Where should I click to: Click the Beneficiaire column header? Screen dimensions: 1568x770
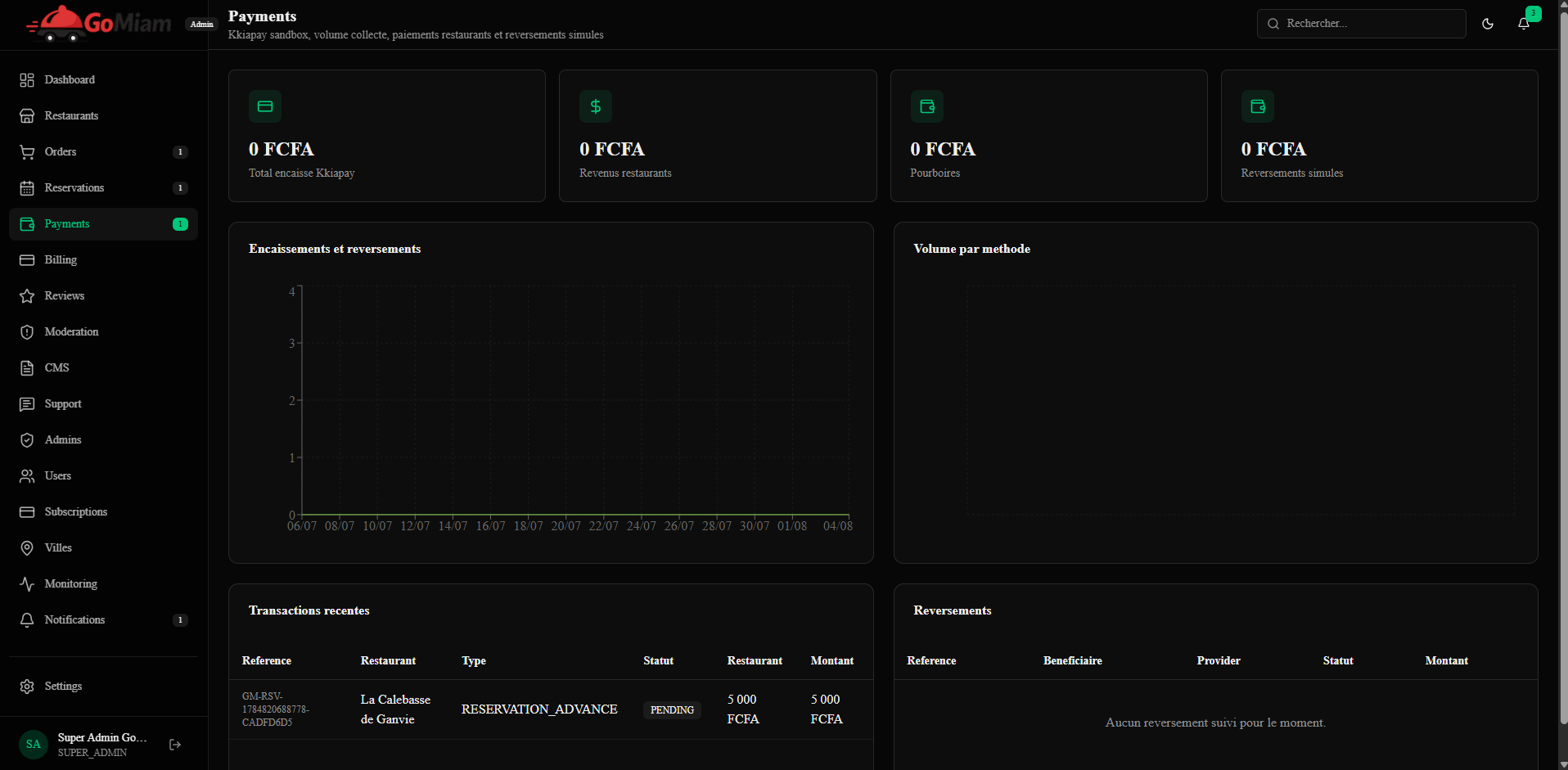tap(1073, 661)
